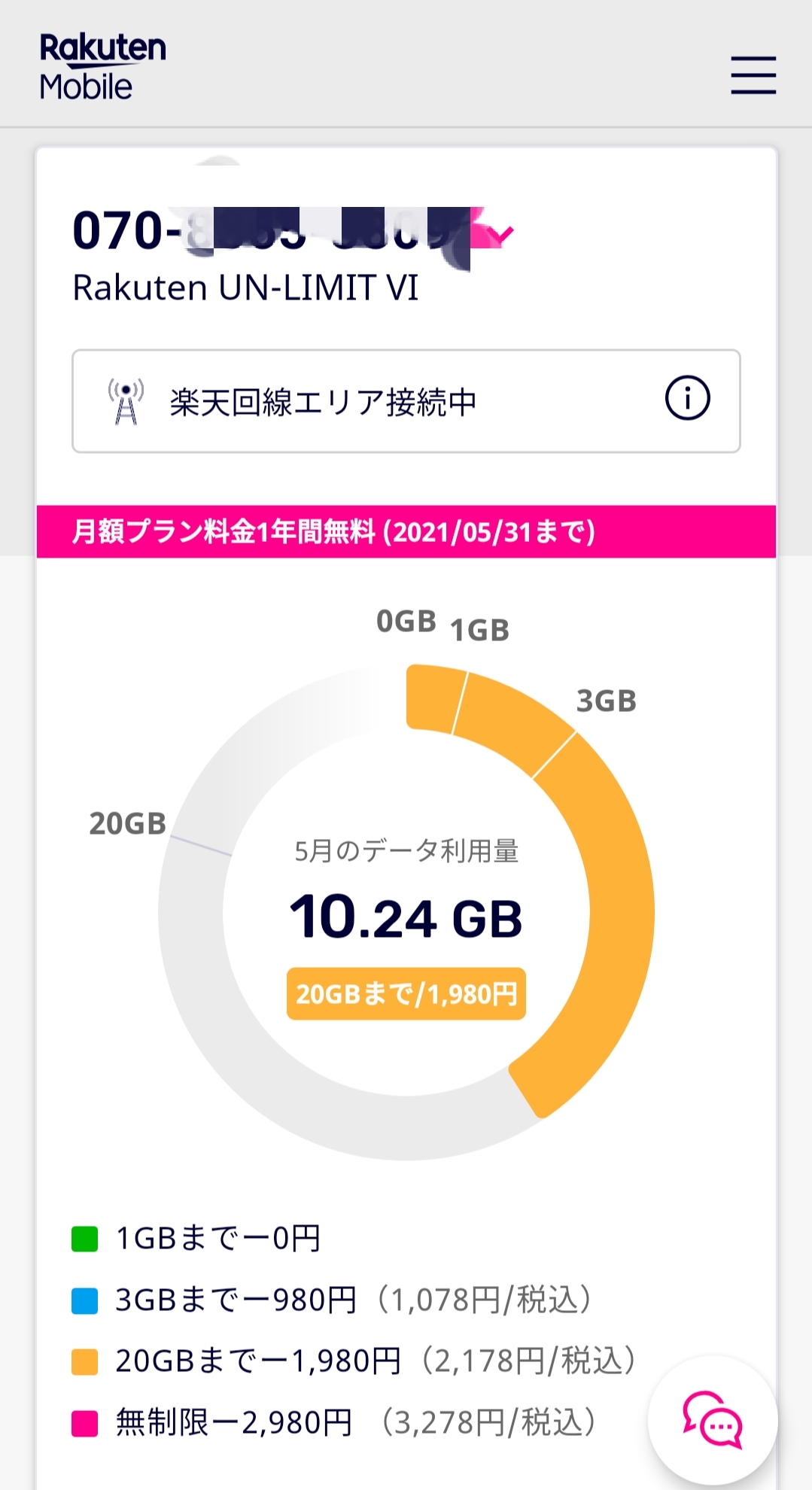Click the Rakuten Mobile logo
Screen dimensions: 812x1490
[x=102, y=67]
